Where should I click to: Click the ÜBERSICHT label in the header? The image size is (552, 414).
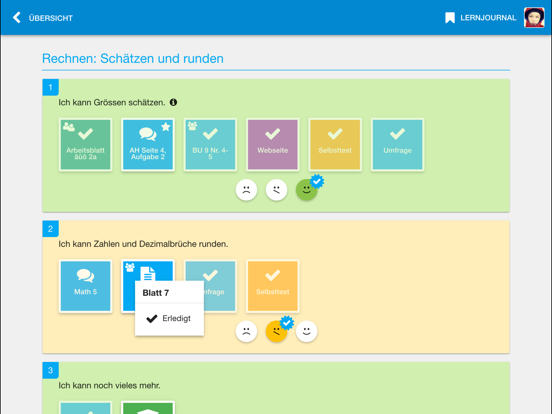pyautogui.click(x=51, y=18)
